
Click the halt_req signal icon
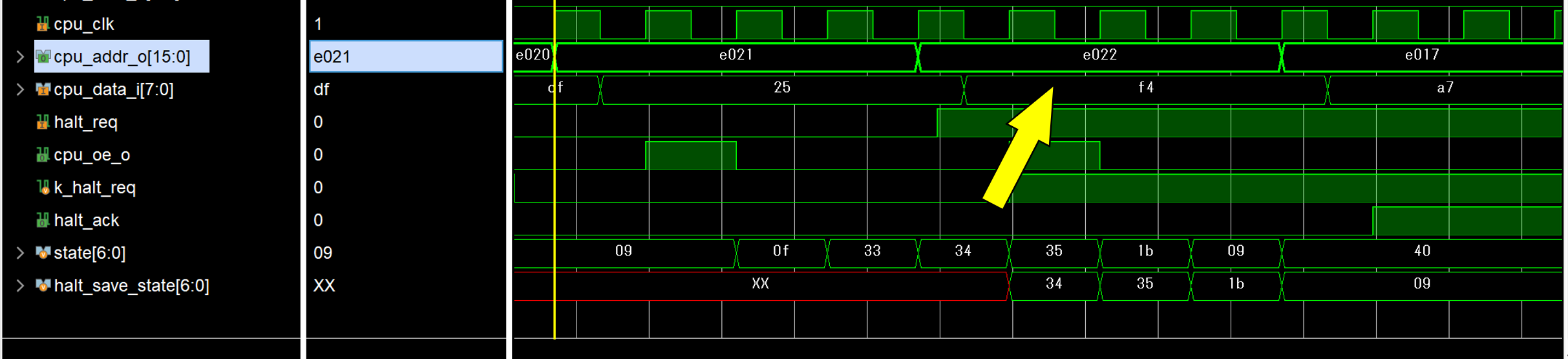(x=43, y=122)
